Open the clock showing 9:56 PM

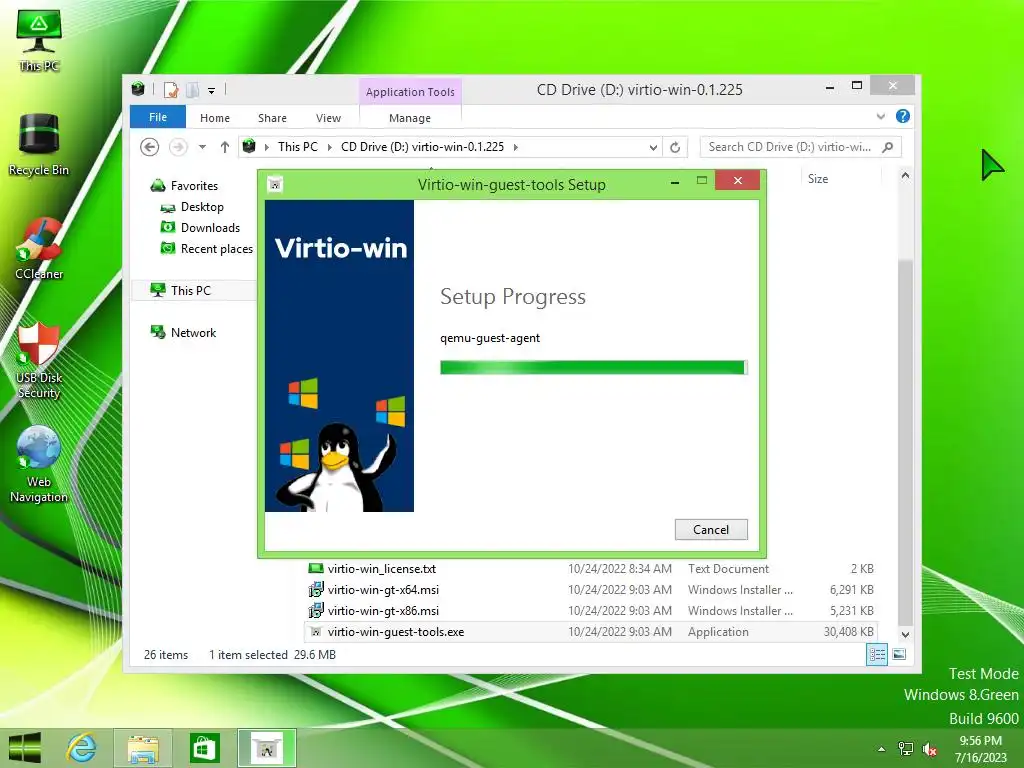(980, 748)
